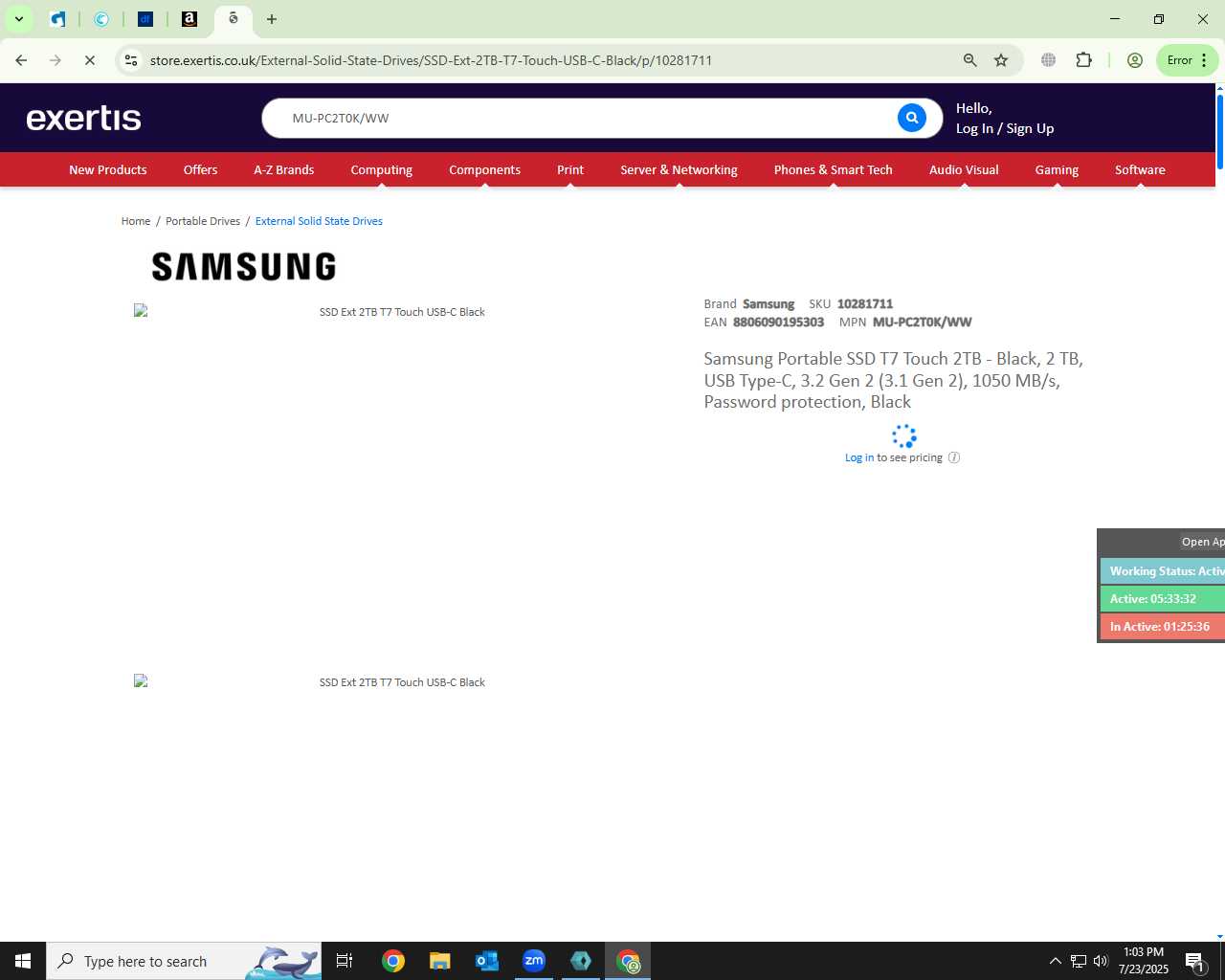Screen dimensions: 1225x980
Task: Open the notifications center icon
Action: point(1195,961)
